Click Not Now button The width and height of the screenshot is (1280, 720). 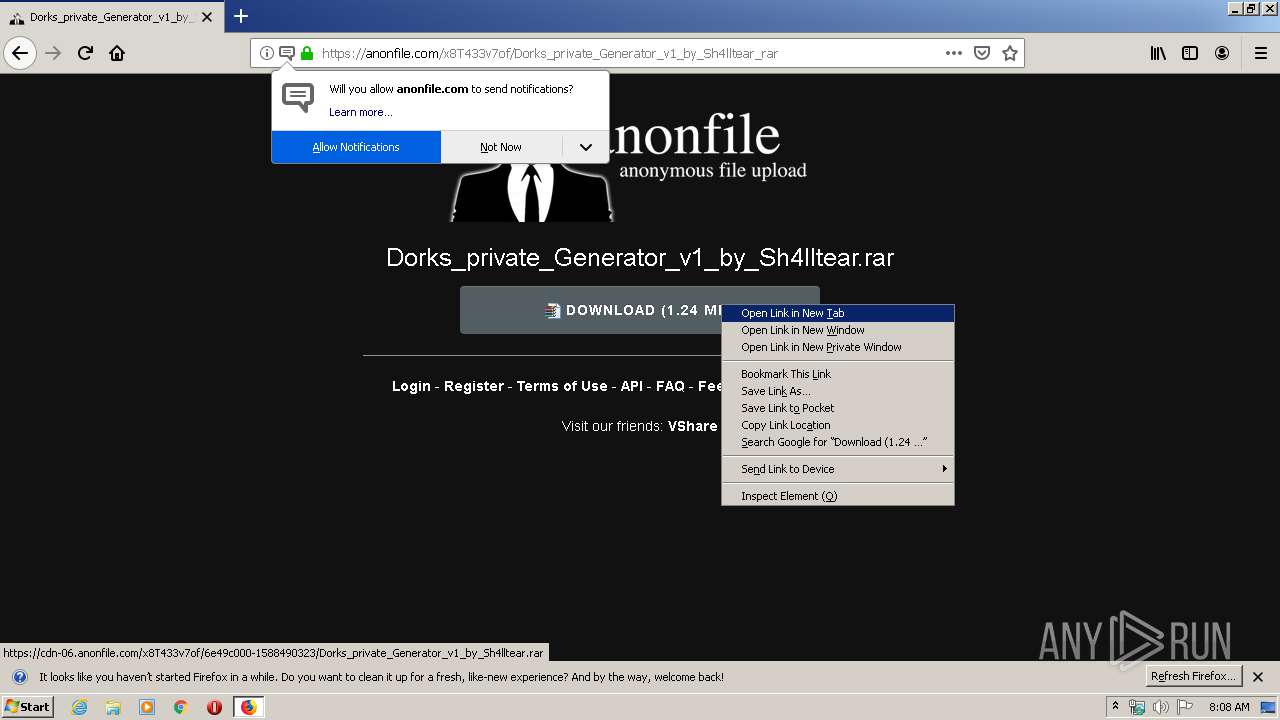coord(501,147)
